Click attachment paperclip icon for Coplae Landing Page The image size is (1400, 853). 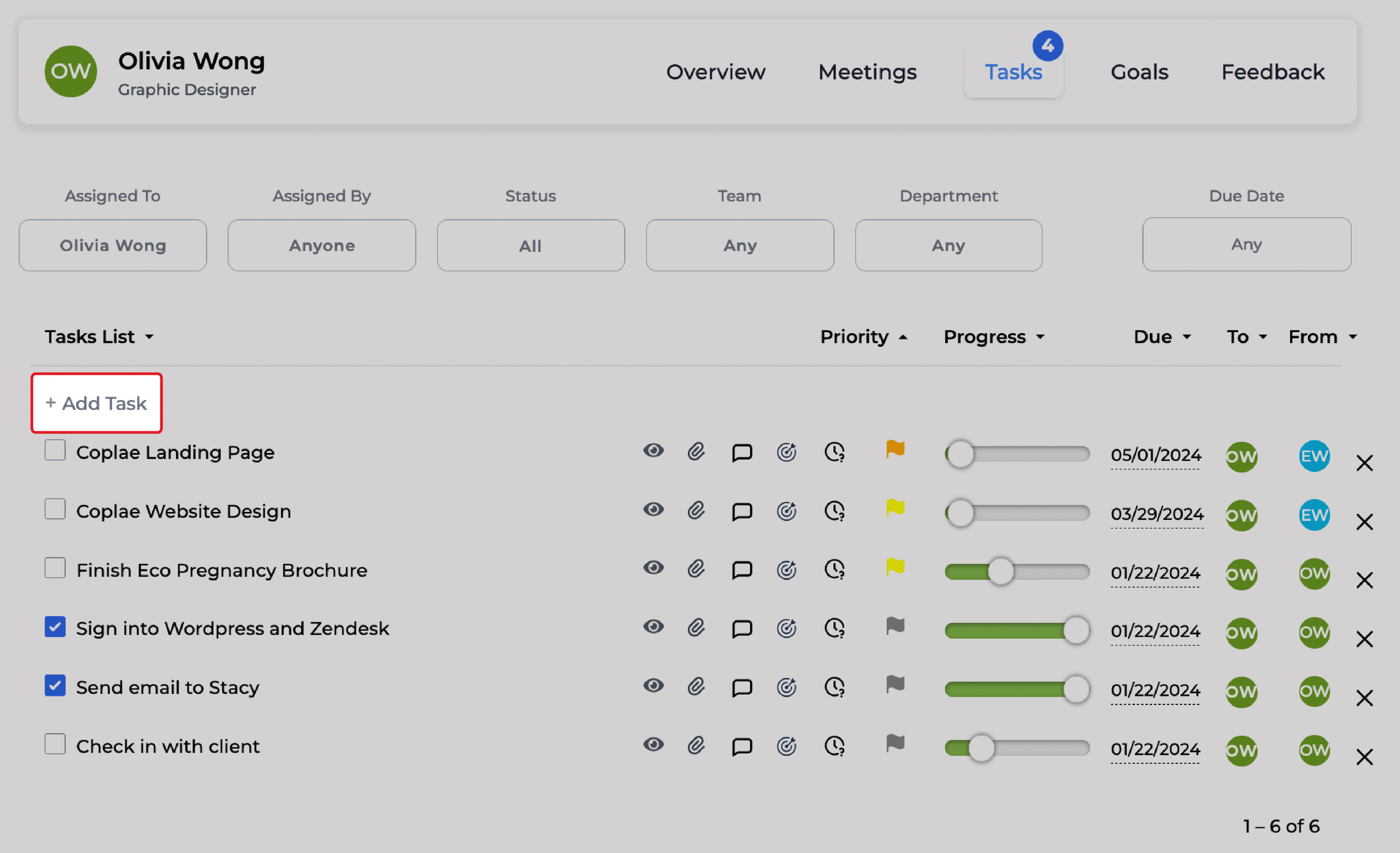[x=696, y=452]
